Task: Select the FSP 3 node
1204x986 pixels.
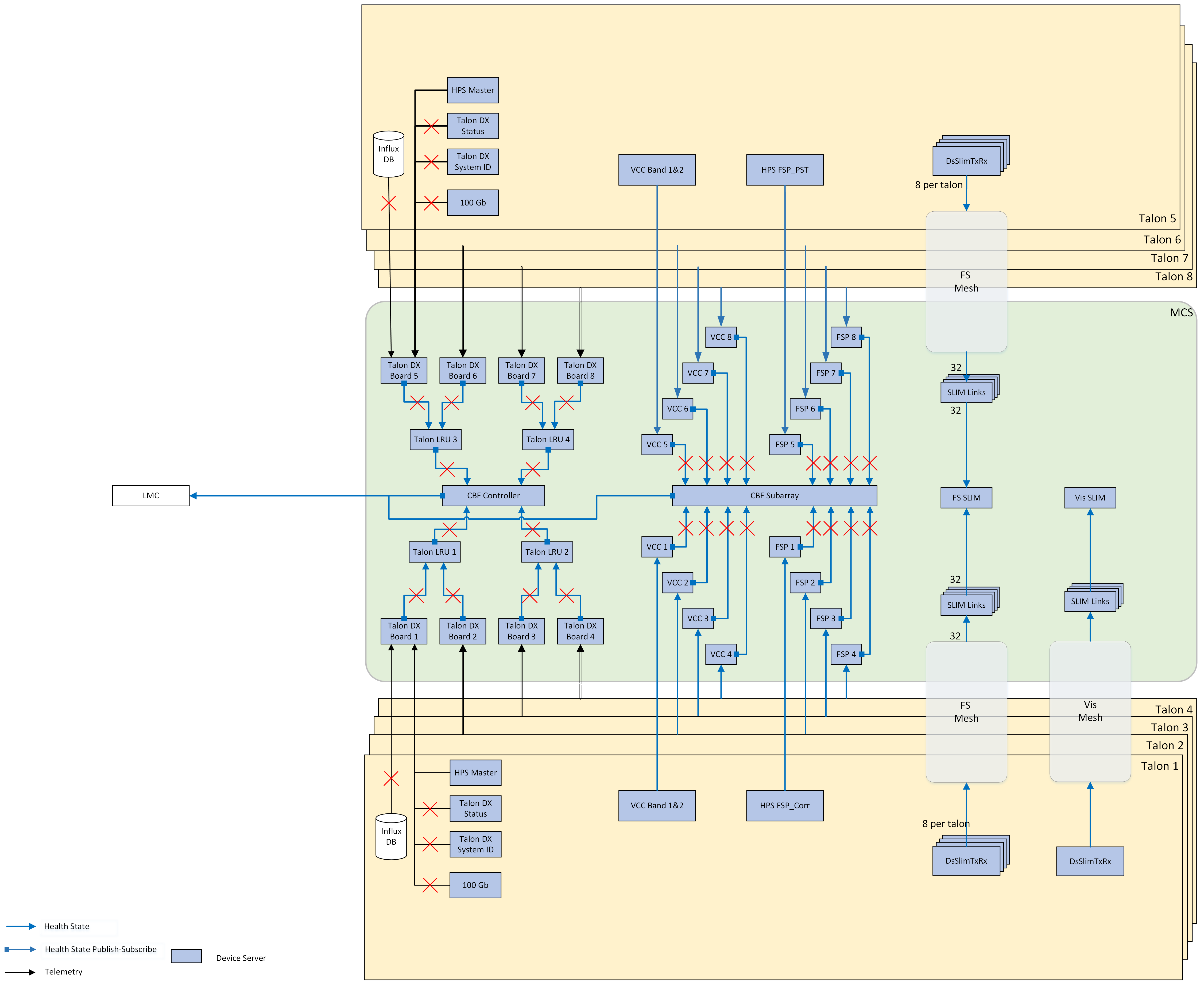Action: coord(826,619)
